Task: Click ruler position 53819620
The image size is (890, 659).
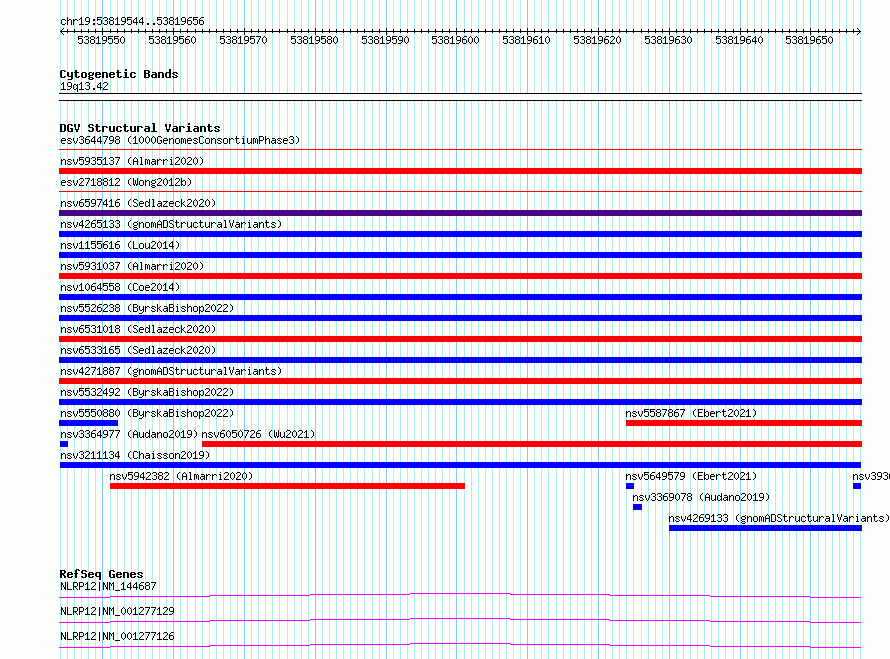Action: [597, 40]
